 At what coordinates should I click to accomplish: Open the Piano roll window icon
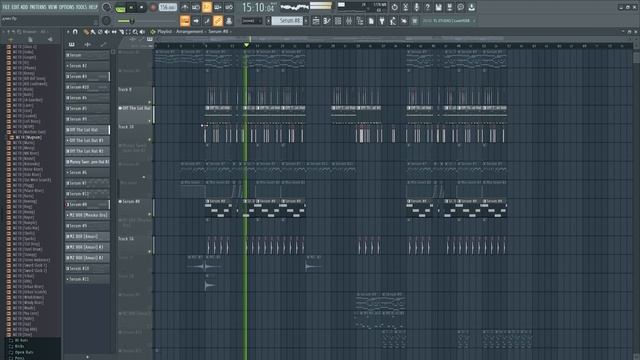tap(327, 21)
